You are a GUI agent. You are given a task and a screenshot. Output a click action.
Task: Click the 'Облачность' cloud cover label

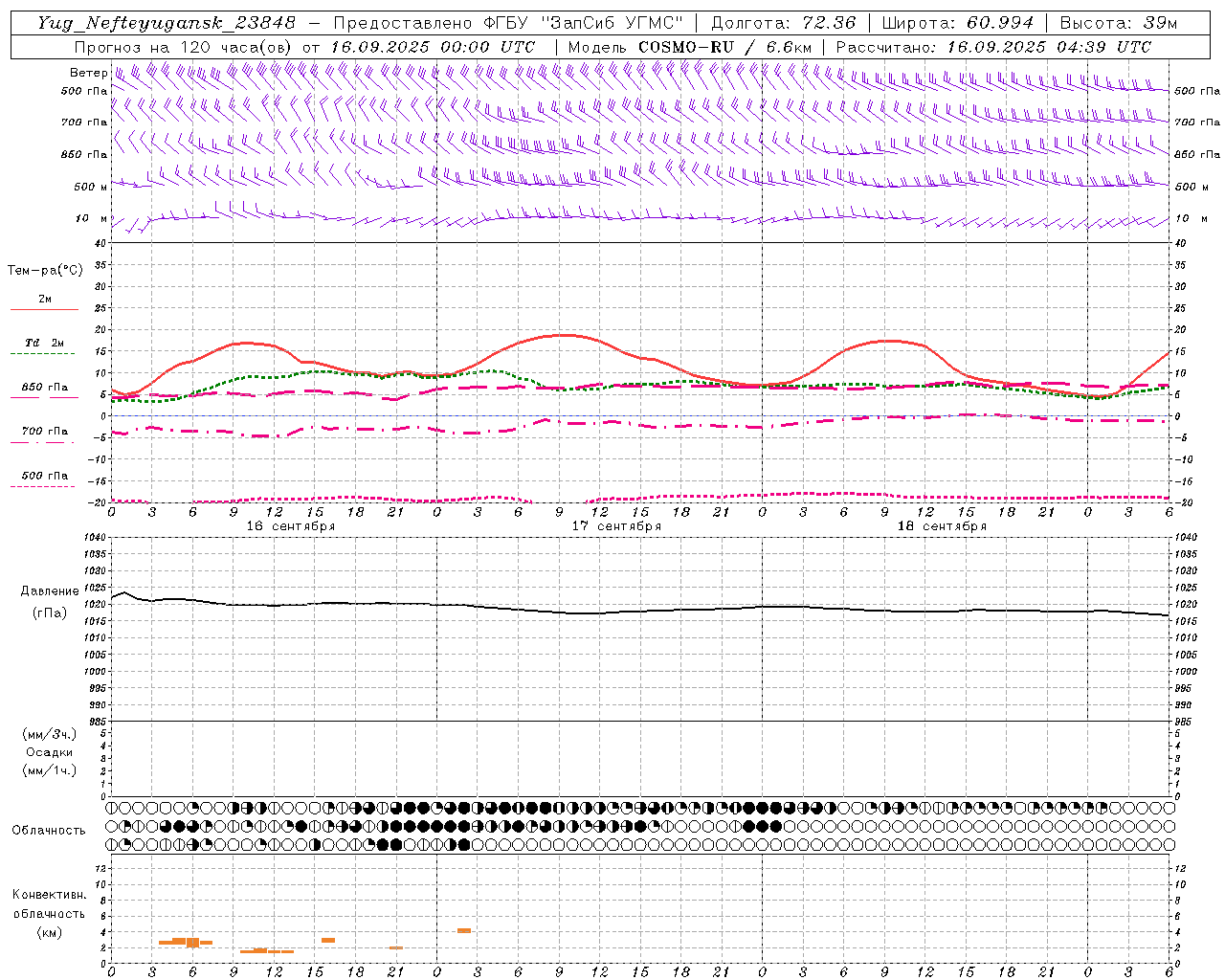click(x=49, y=830)
